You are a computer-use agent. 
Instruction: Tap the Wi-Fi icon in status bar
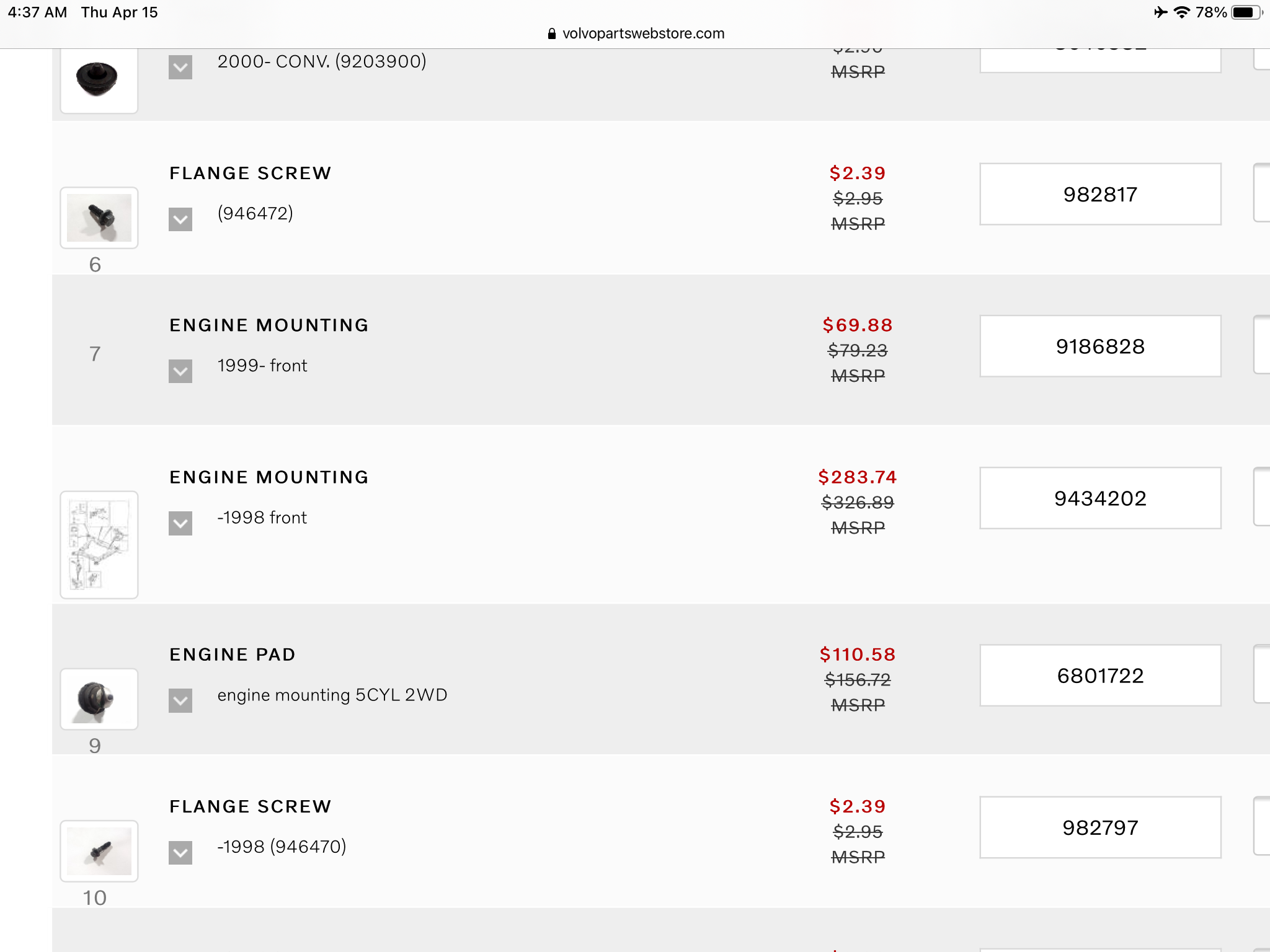(1182, 12)
